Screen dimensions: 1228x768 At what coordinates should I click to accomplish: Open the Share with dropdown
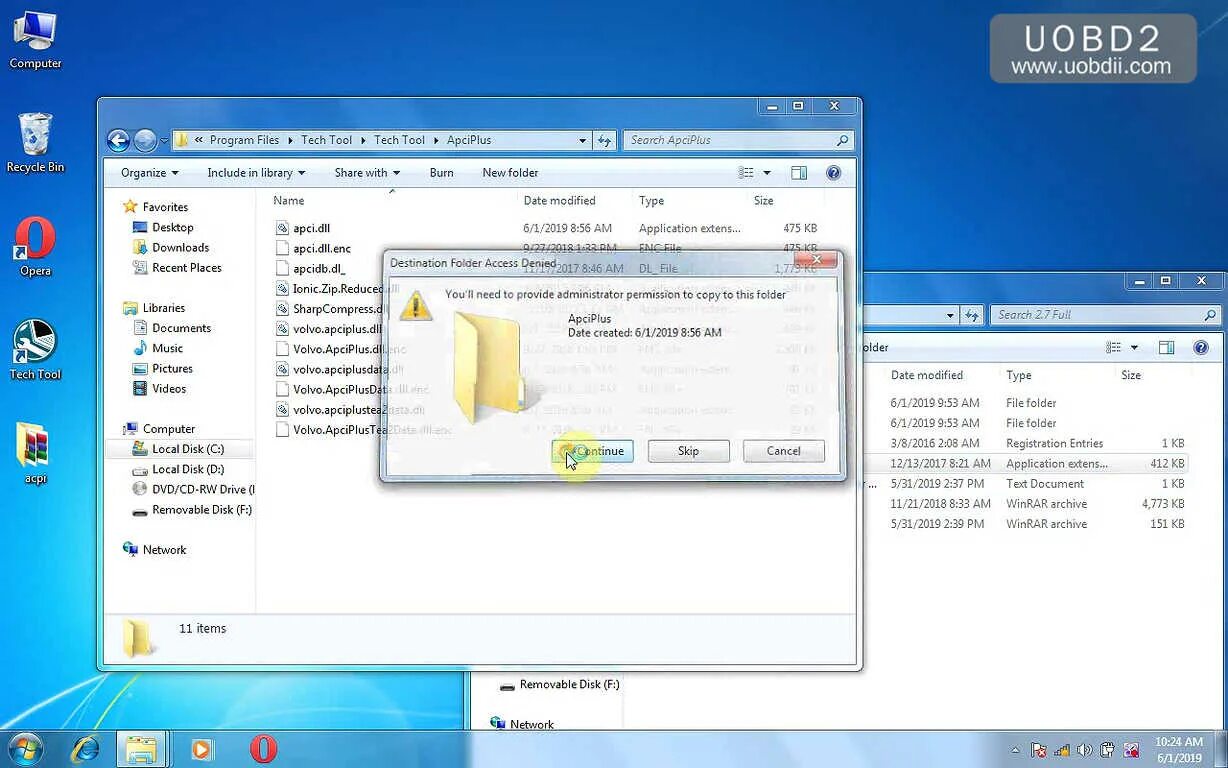(367, 173)
